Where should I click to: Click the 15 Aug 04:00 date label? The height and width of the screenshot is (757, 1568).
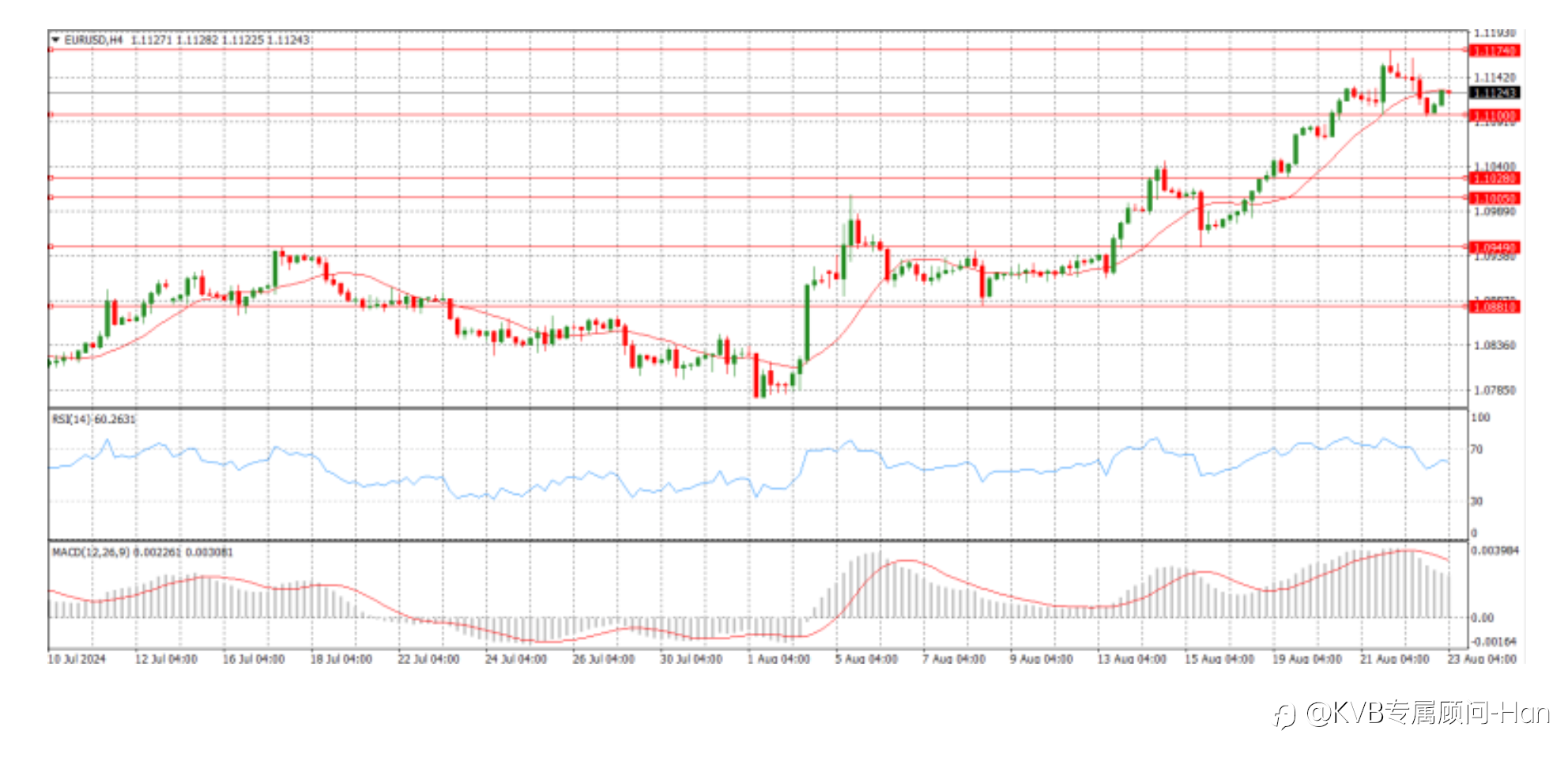pos(1219,659)
